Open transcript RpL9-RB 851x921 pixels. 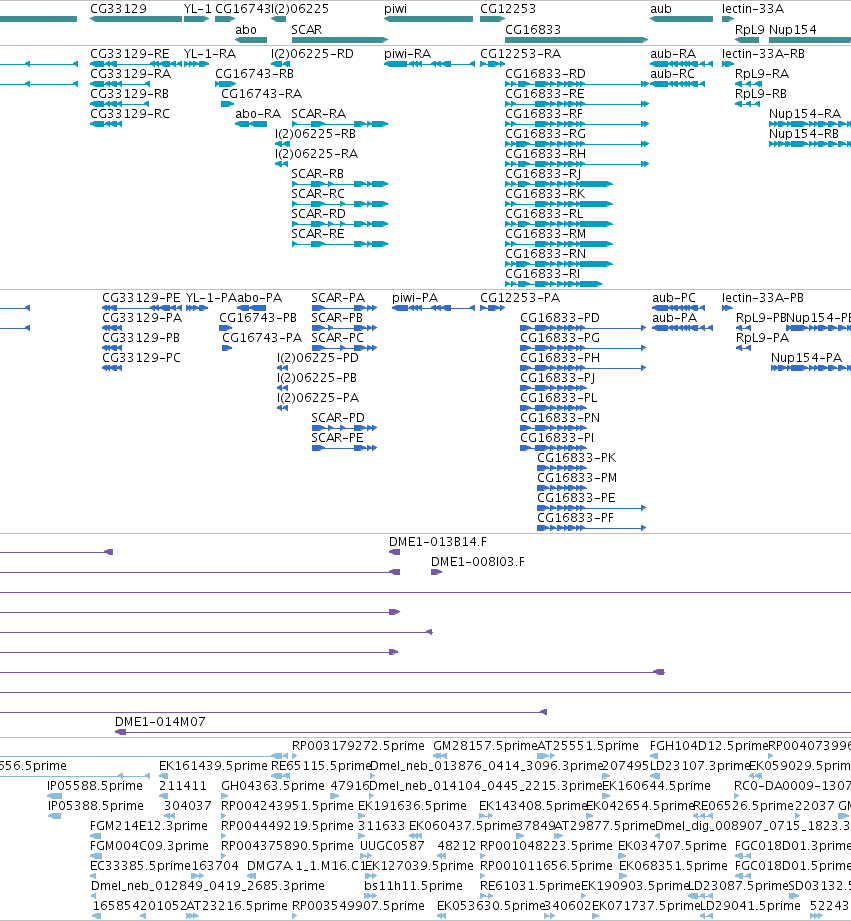pos(761,93)
